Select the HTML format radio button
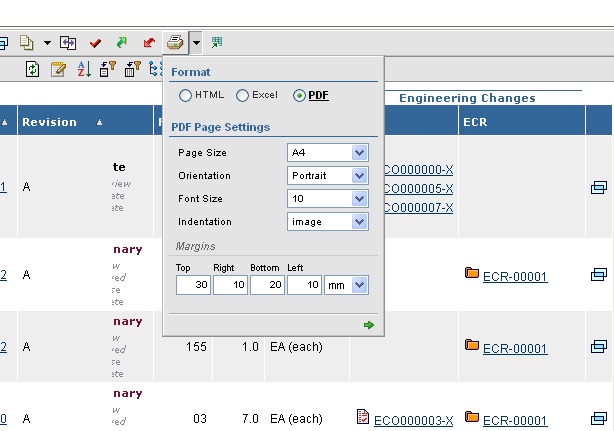Screen dimensions: 614x431 point(186,95)
